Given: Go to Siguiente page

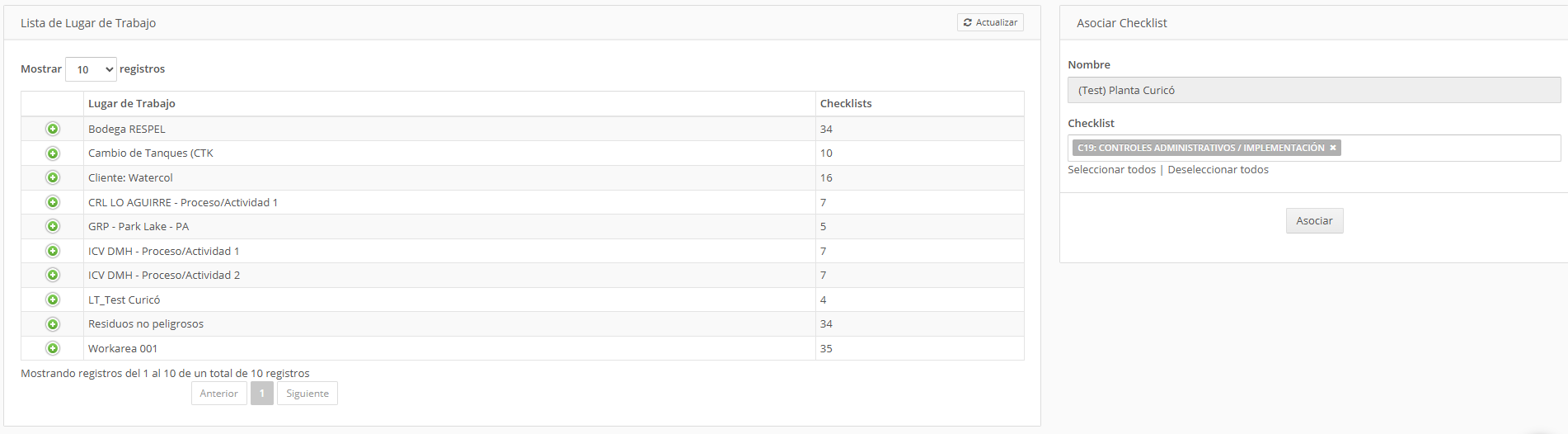Looking at the screenshot, I should click(x=307, y=394).
